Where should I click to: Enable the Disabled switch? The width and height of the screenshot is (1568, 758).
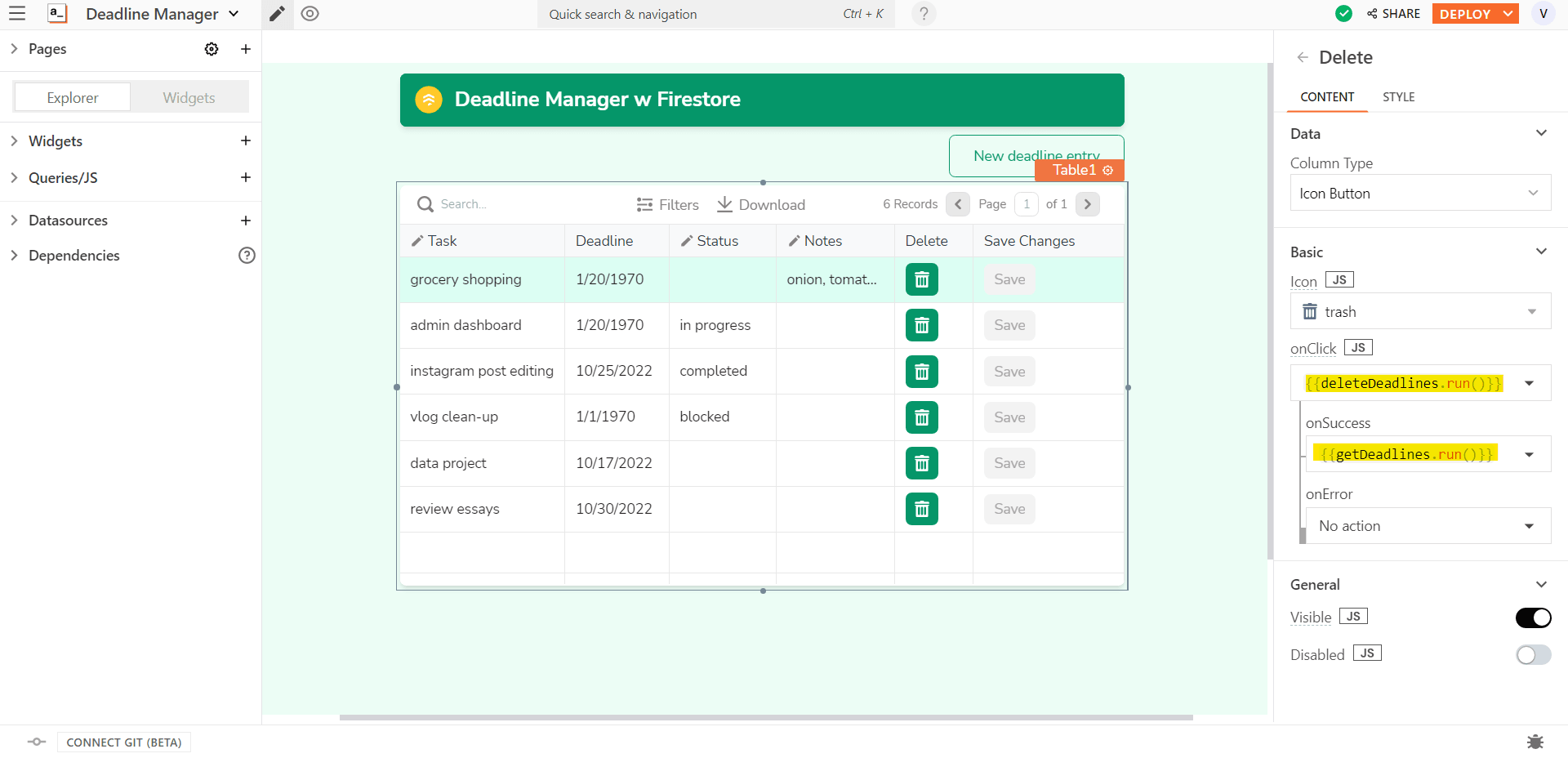[x=1533, y=655]
